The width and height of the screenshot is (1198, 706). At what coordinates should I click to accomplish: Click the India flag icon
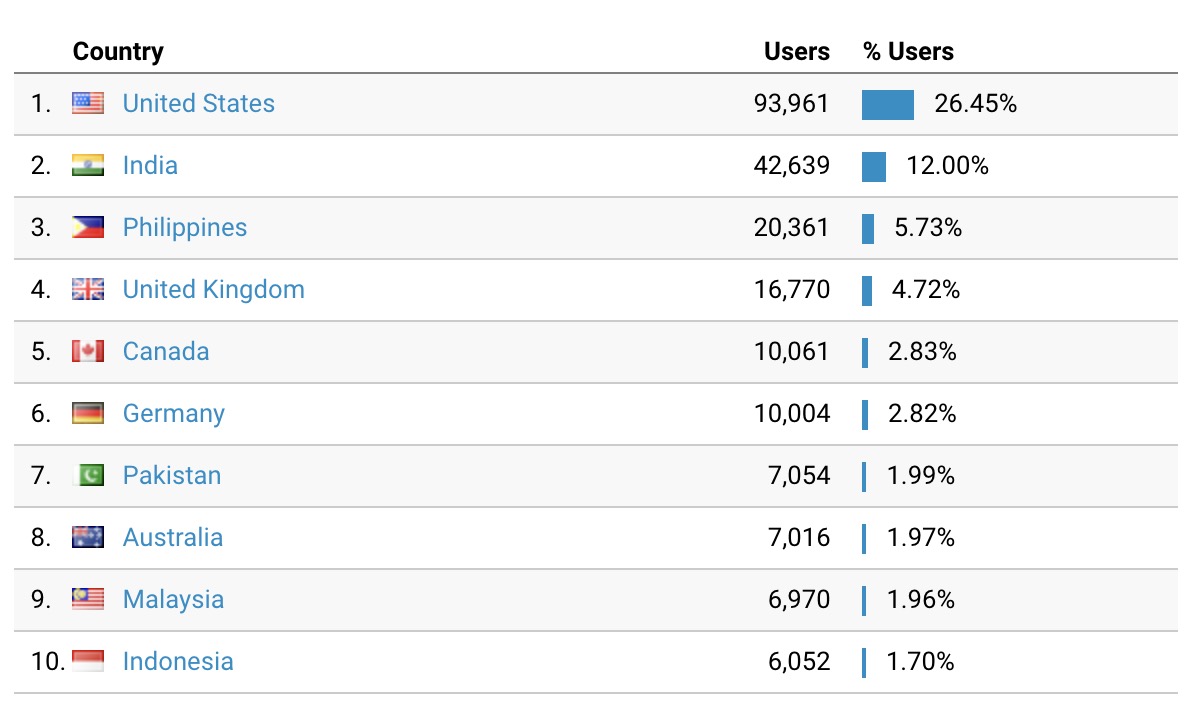click(88, 165)
